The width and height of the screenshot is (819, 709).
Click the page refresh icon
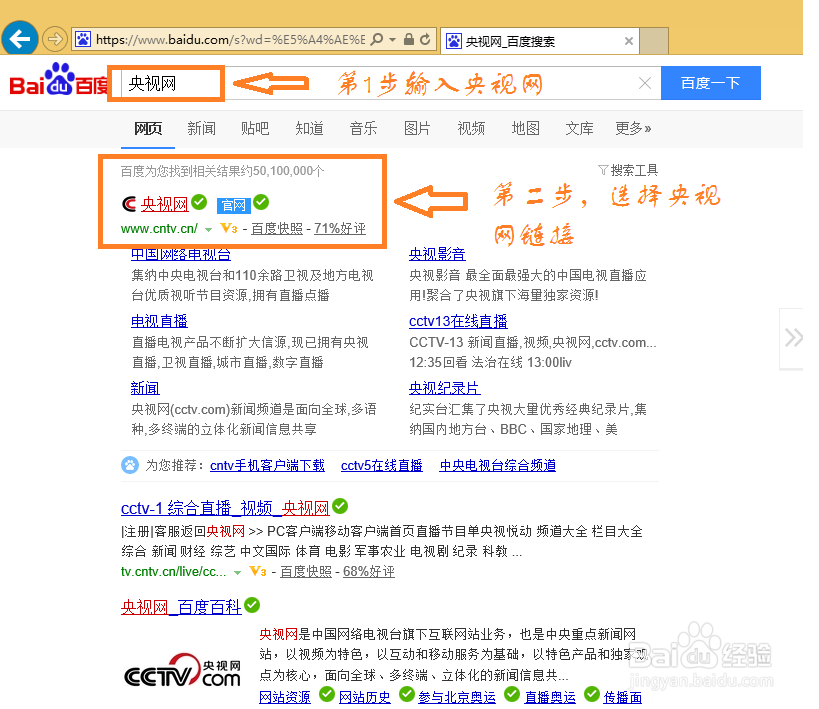425,39
